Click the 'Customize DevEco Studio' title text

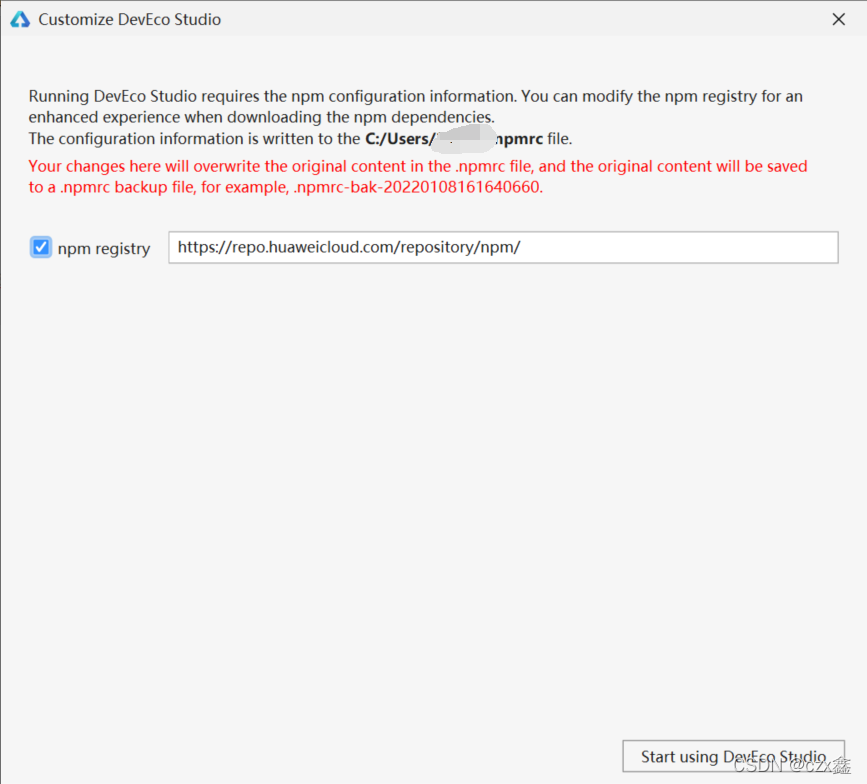tap(129, 19)
